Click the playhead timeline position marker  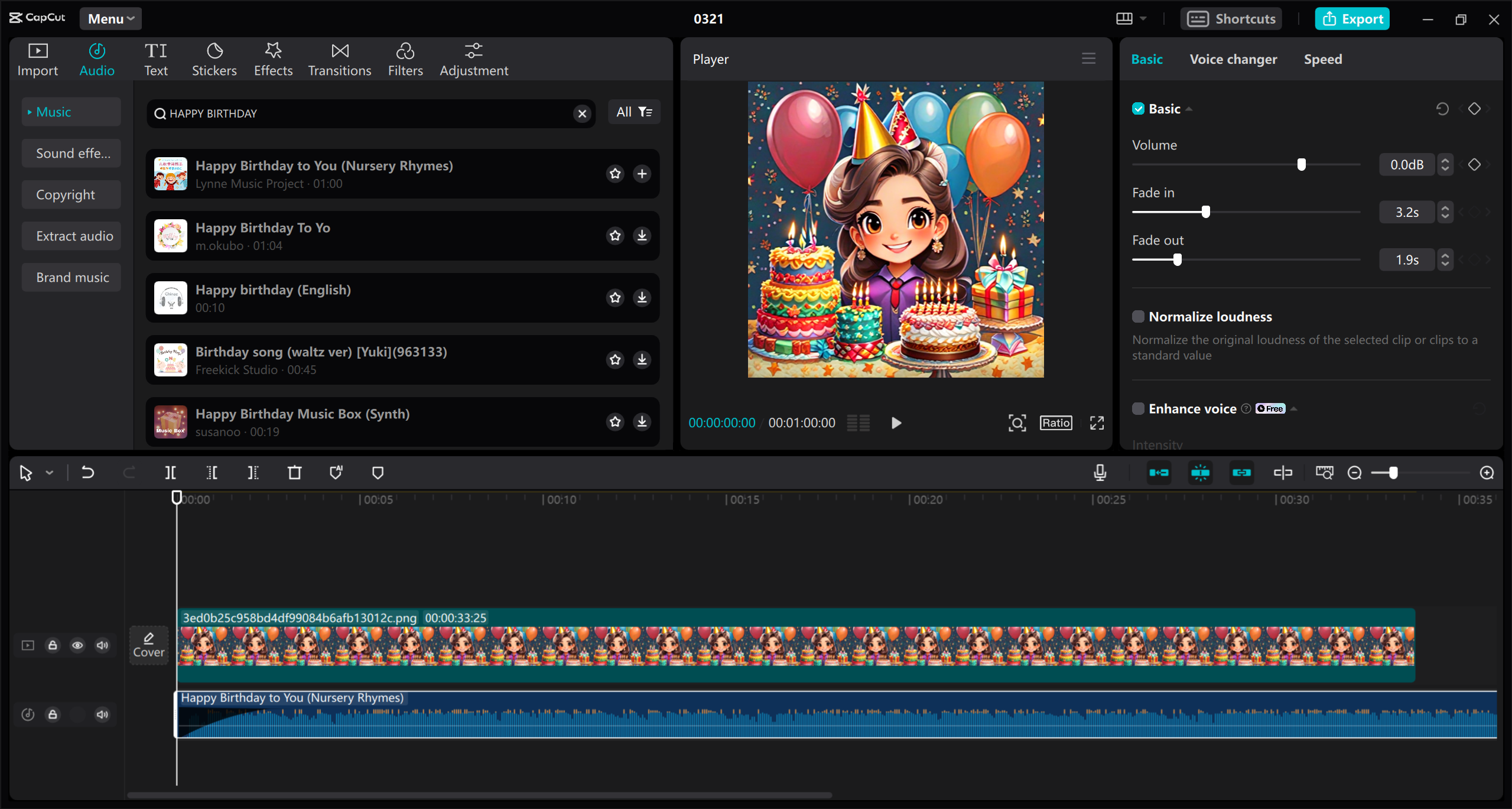177,497
